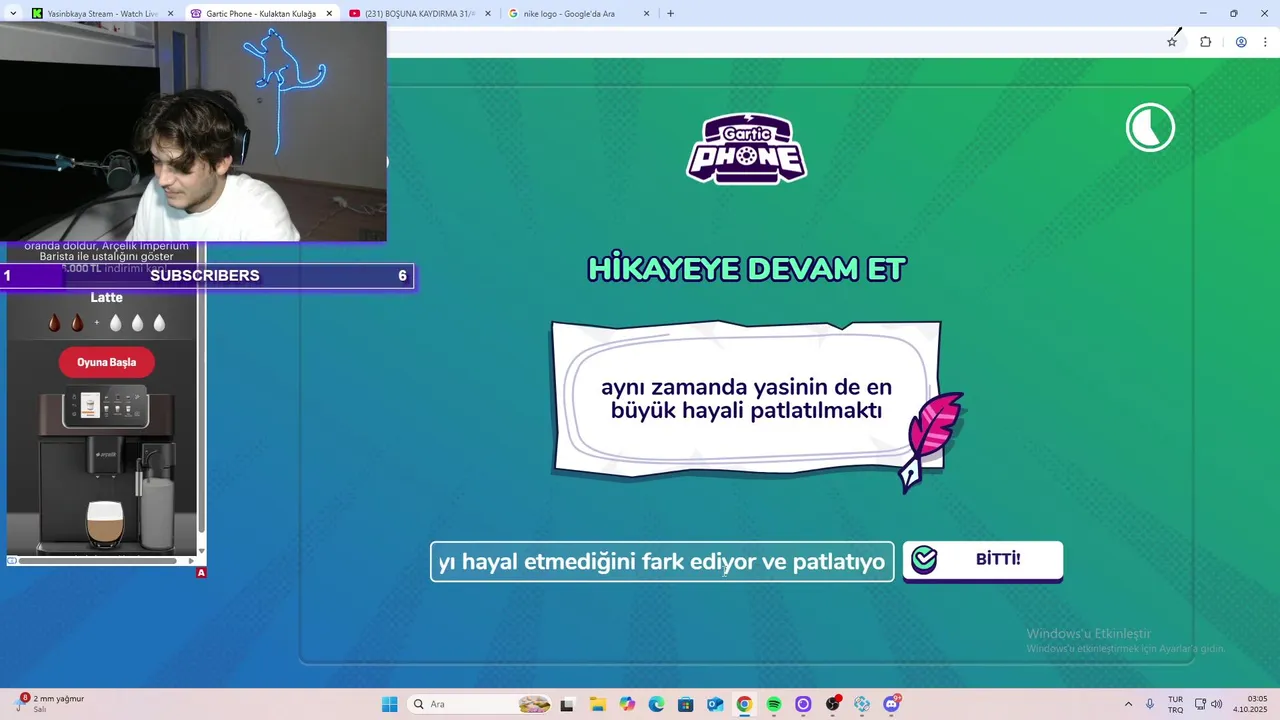Click the Latte label in the ad
This screenshot has height=720, width=1280.
107,297
